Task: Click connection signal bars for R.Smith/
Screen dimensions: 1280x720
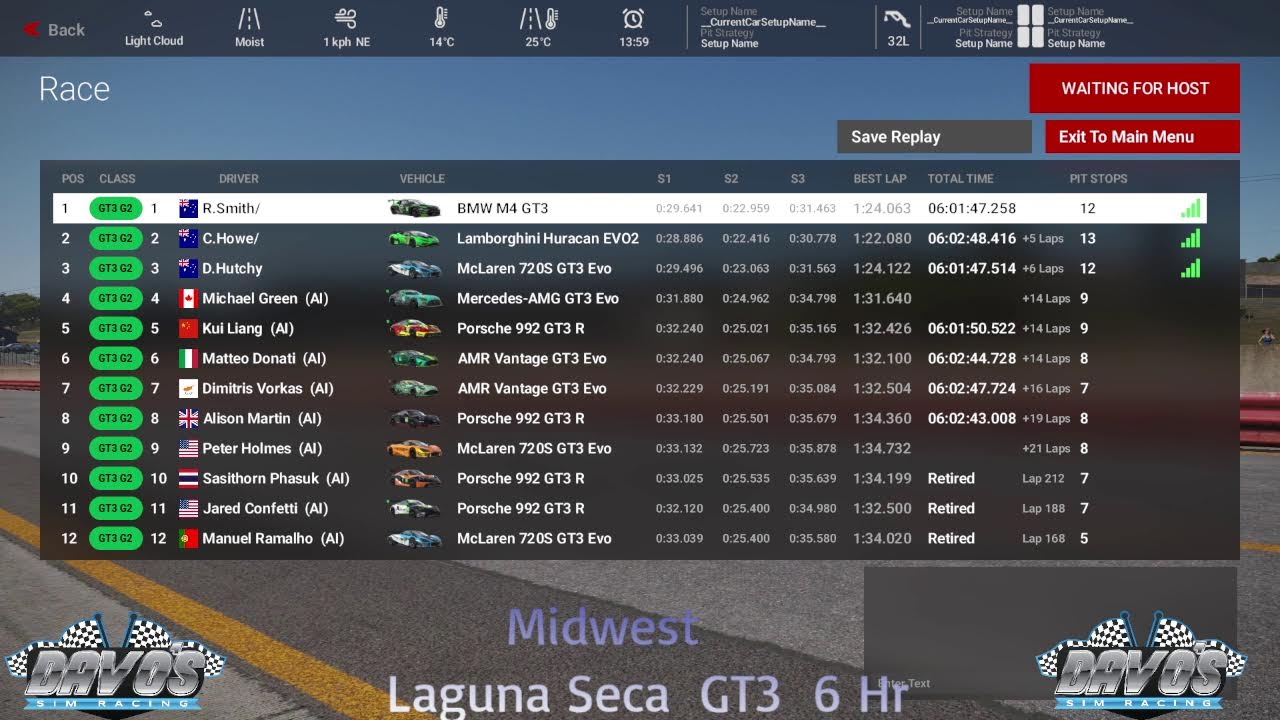Action: (x=1190, y=208)
